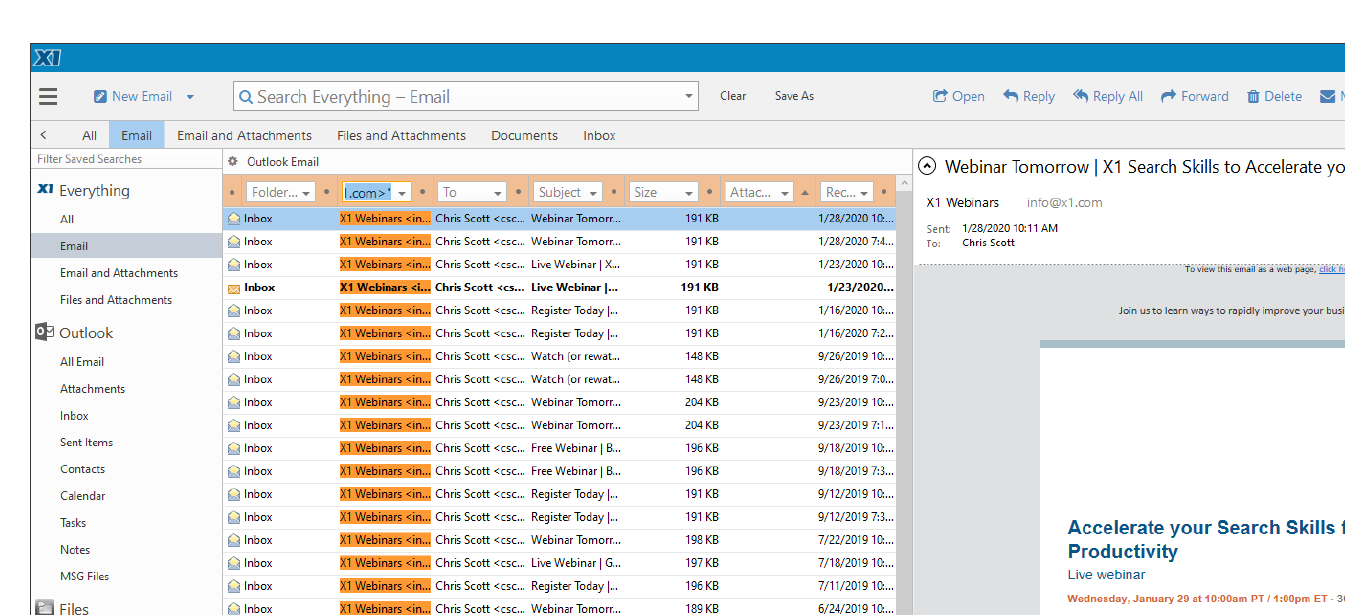This screenshot has height=615, width=1345.
Task: Click envelope icon of 1/28/2020 7:4 row
Action: [234, 241]
